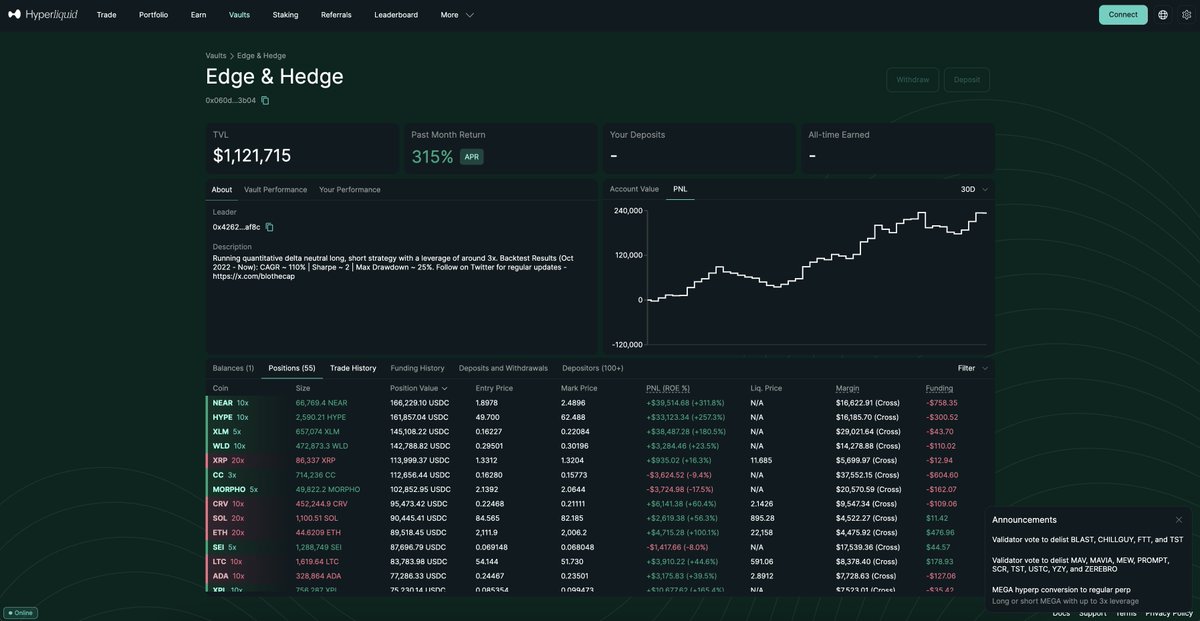The width and height of the screenshot is (1200, 621).
Task: Open Portfolio in top navigation
Action: pos(153,15)
